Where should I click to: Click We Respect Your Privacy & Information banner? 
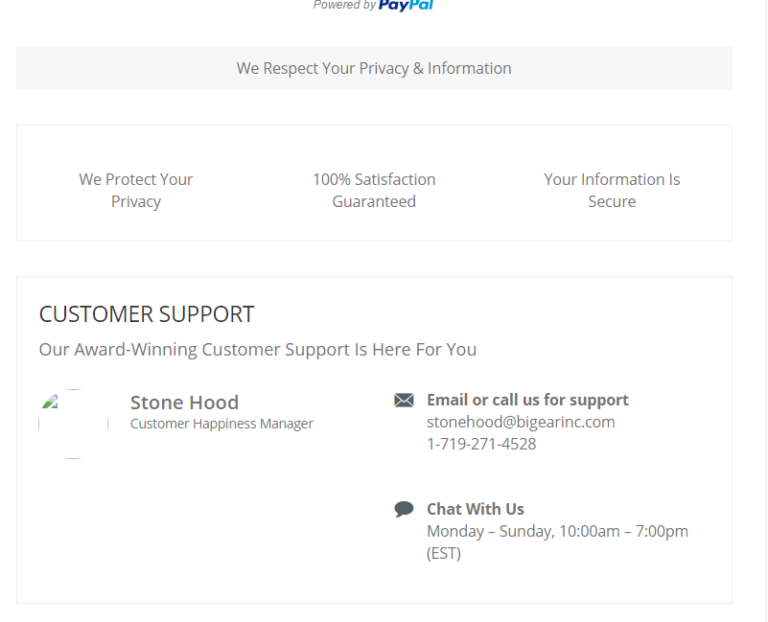pyautogui.click(x=374, y=69)
